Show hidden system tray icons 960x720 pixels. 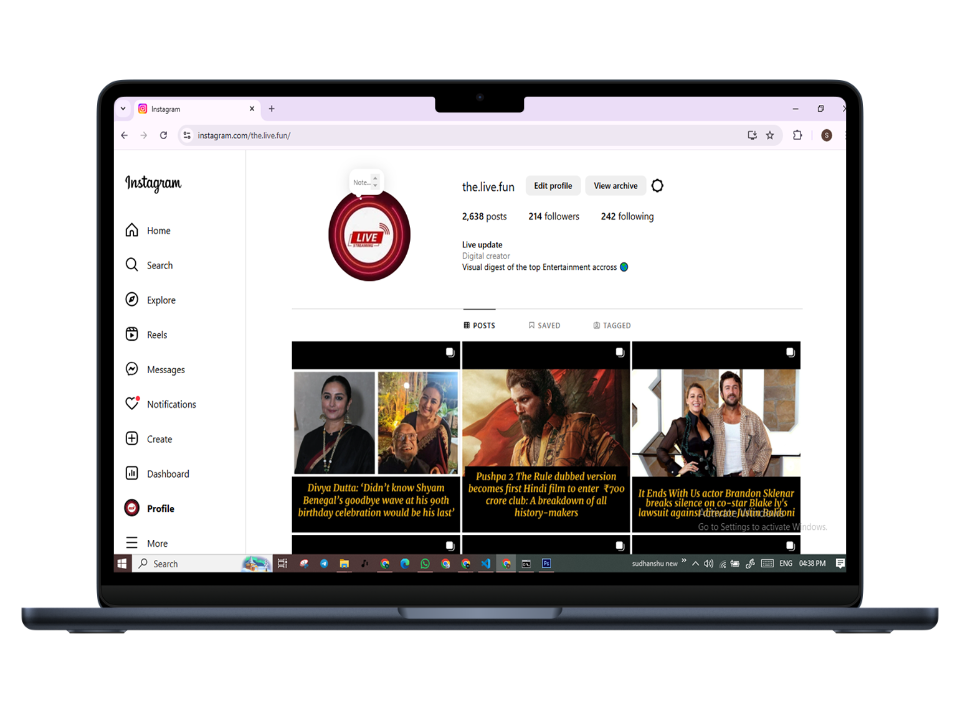695,564
